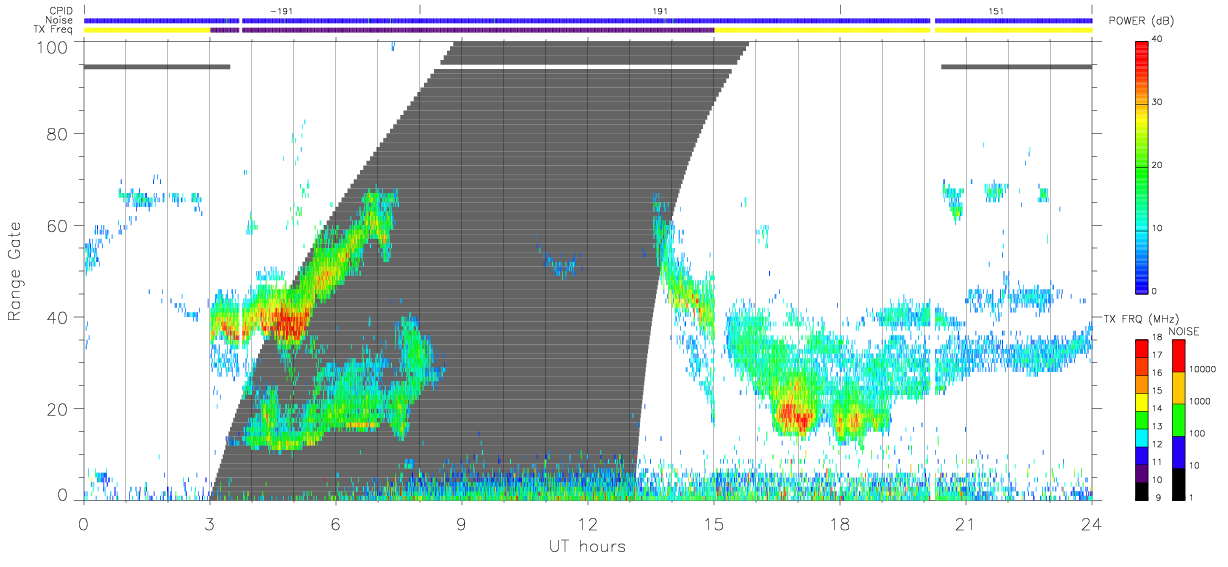Click the NOISE level color bar
Viewport: 1228px width, 567px height.
1178,418
